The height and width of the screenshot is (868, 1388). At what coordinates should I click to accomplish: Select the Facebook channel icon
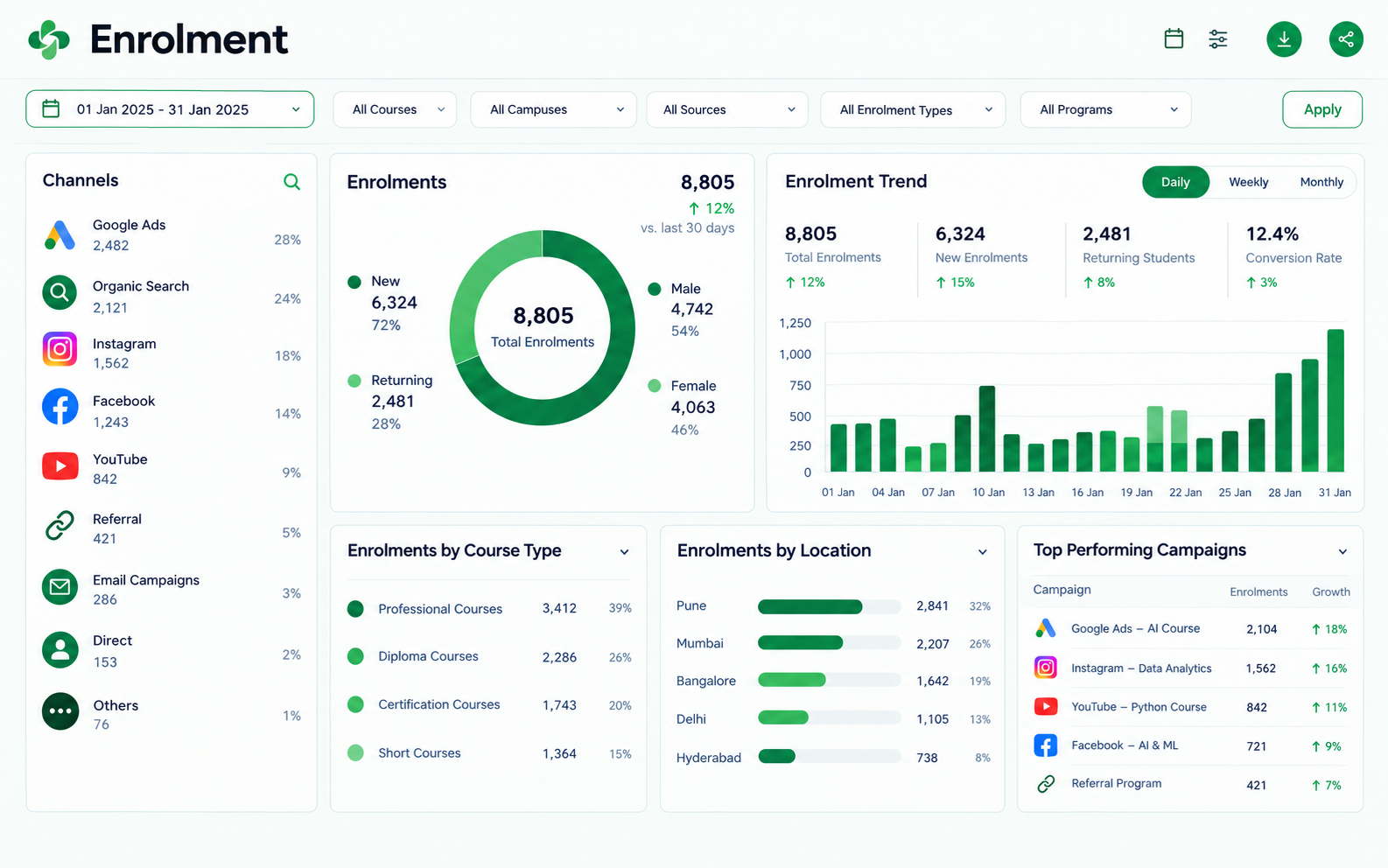click(x=60, y=407)
